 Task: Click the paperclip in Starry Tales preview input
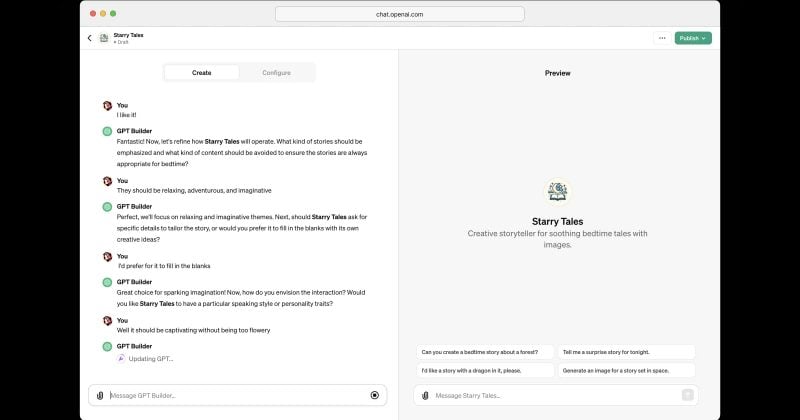[425, 396]
